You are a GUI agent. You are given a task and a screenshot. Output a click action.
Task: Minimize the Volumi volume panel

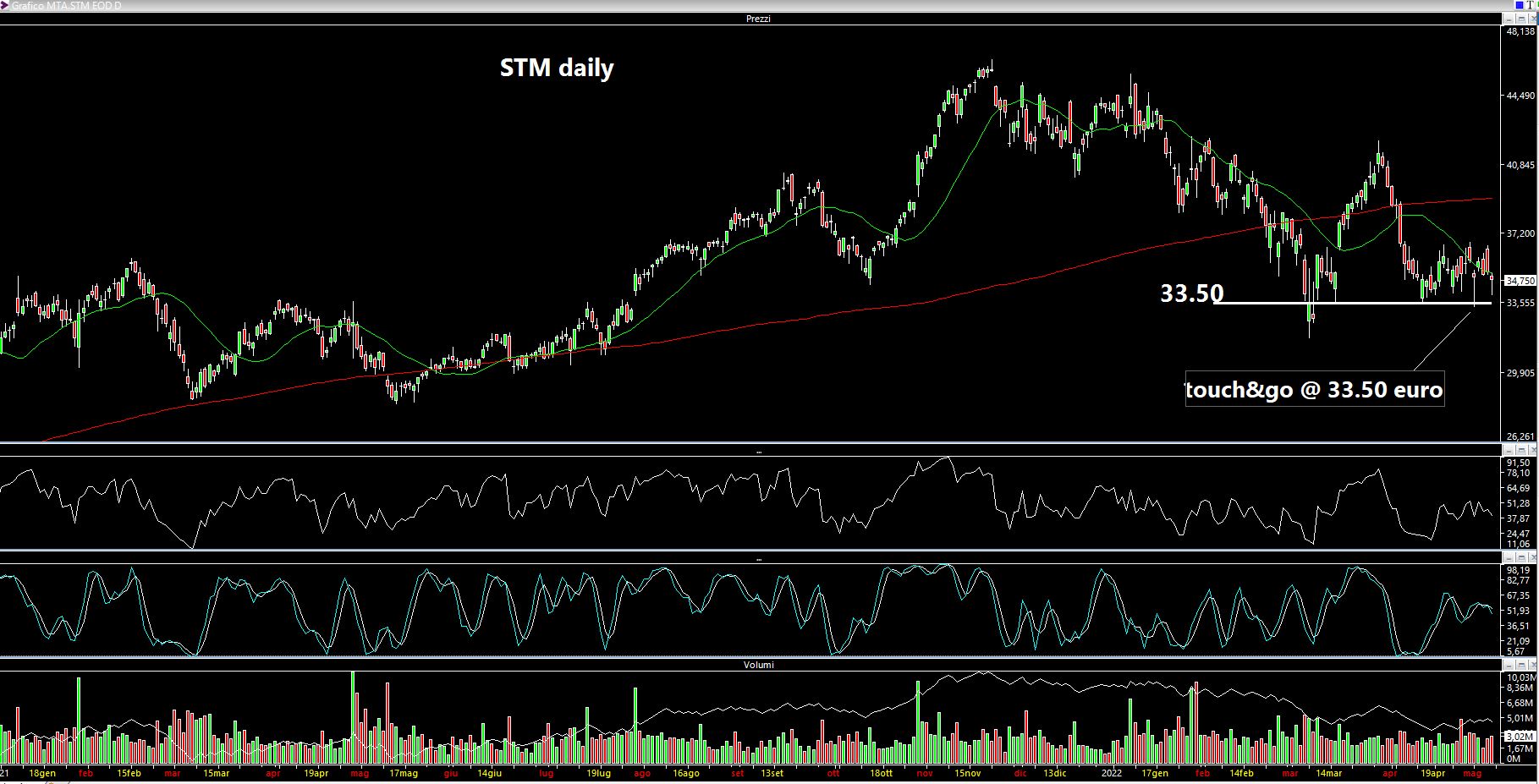coord(1509,664)
